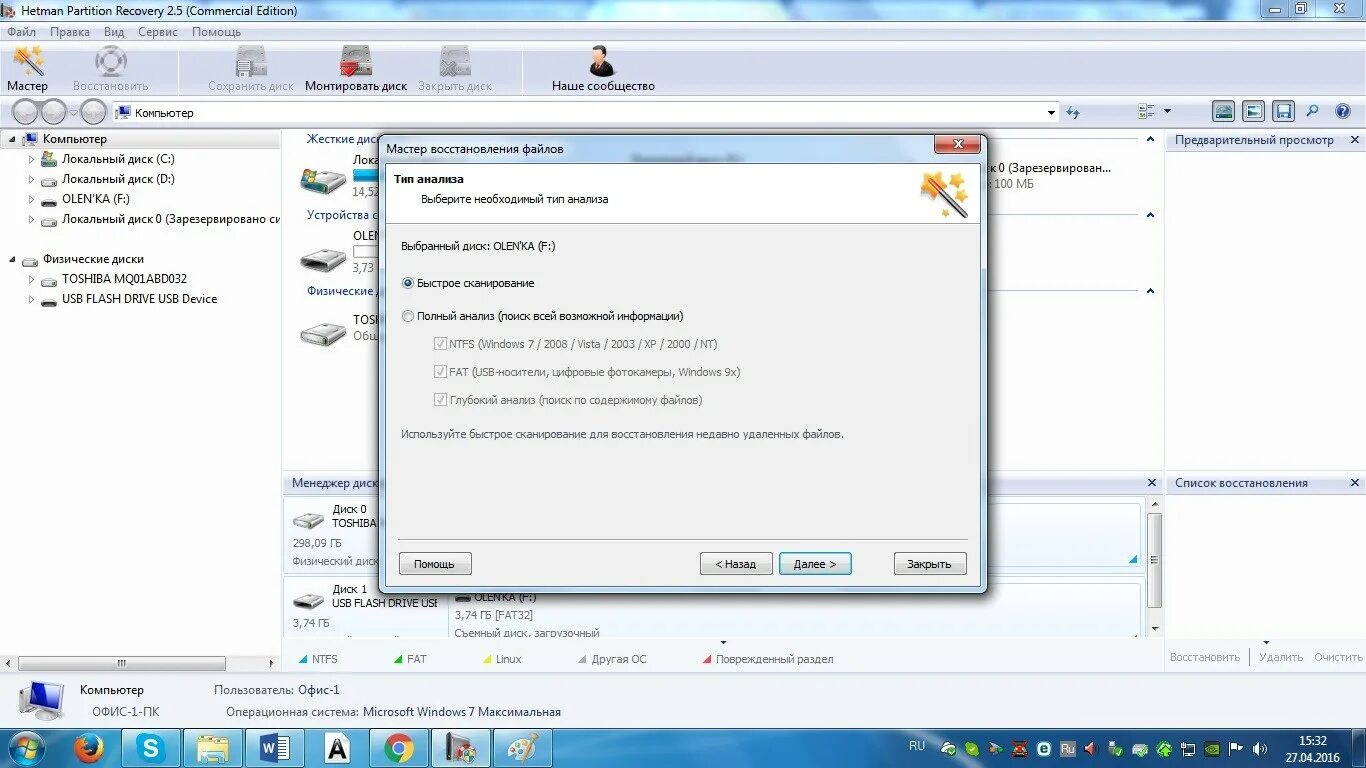This screenshot has height=768, width=1366.
Task: Toggle the recovery list floppy icon
Action: 1284,112
